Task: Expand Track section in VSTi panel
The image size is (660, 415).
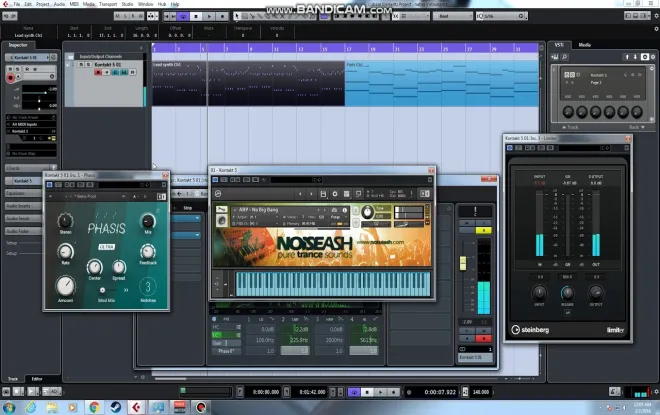Action: (x=570, y=127)
